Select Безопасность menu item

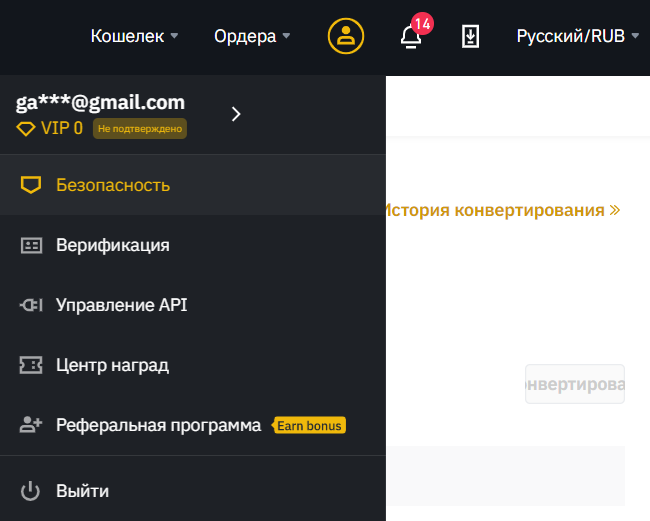click(x=193, y=185)
